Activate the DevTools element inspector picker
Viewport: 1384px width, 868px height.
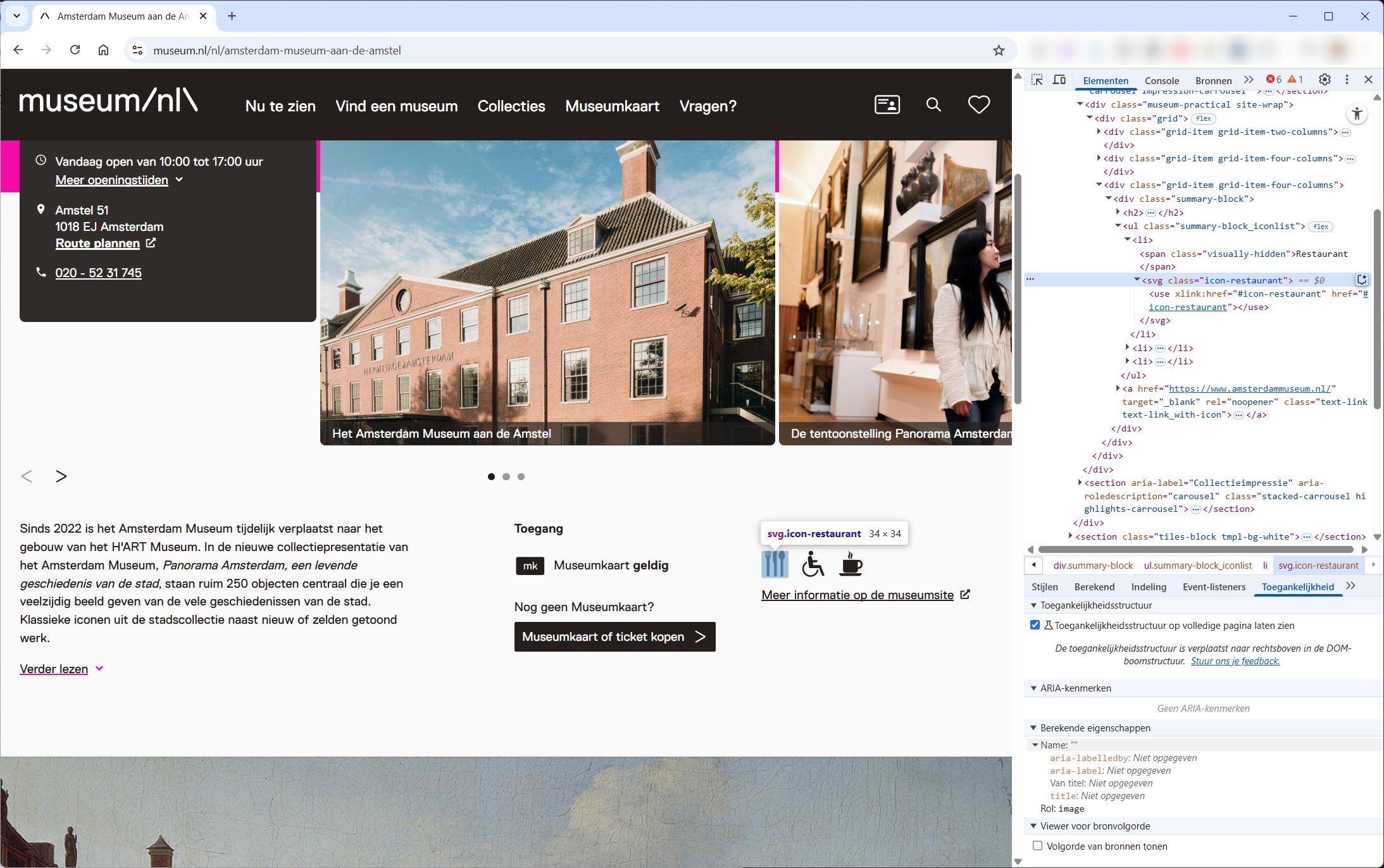[x=1037, y=80]
